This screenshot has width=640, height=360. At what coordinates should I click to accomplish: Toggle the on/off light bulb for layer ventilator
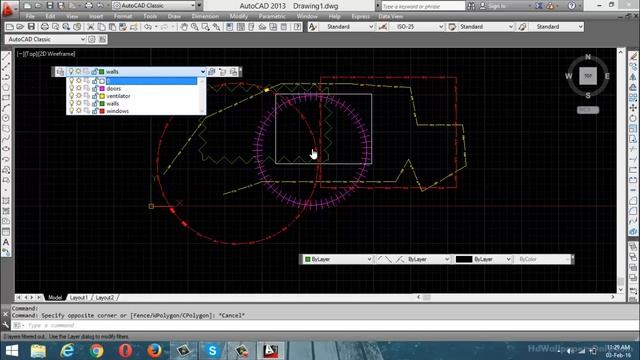point(71,96)
